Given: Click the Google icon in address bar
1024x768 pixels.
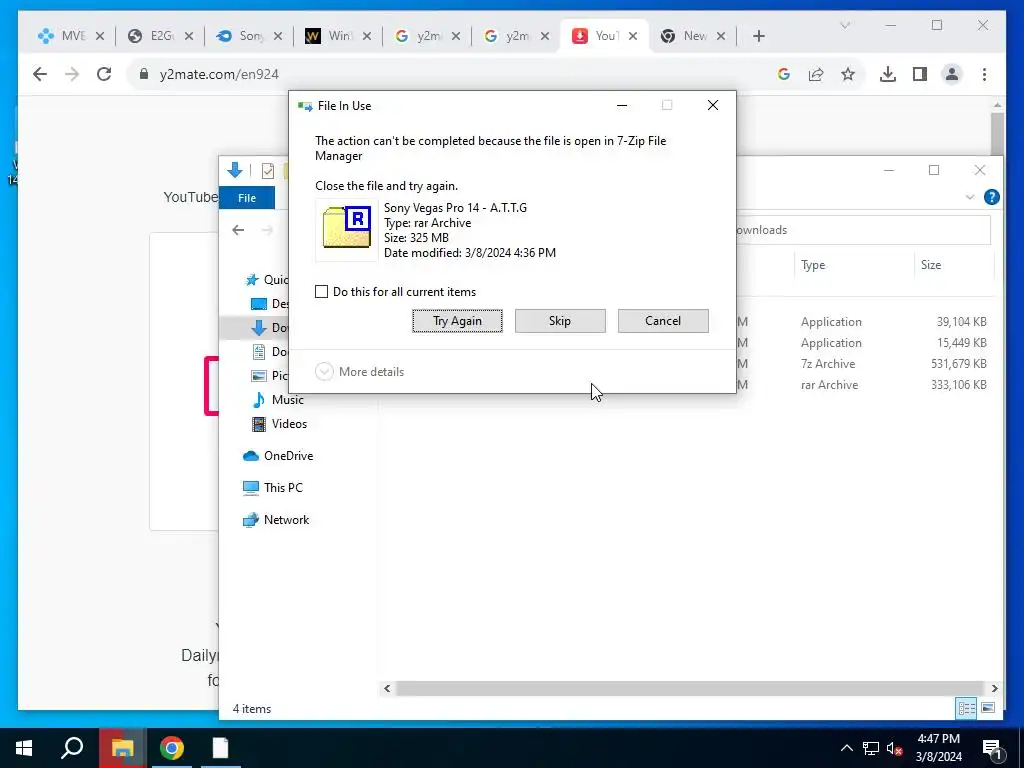Looking at the screenshot, I should 784,74.
